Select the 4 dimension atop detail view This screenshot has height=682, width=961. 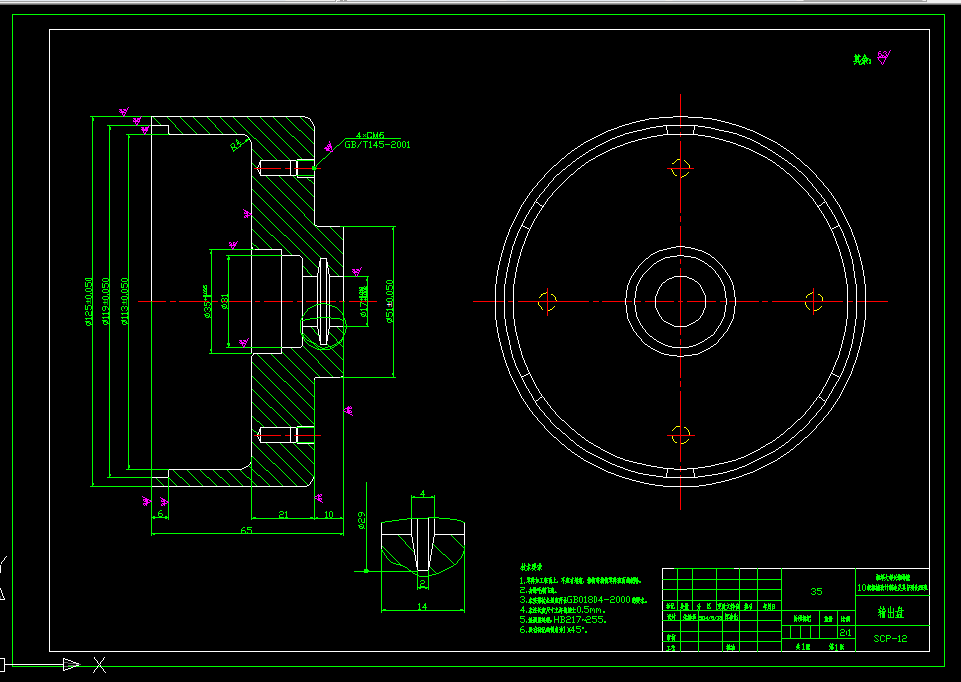pos(423,494)
